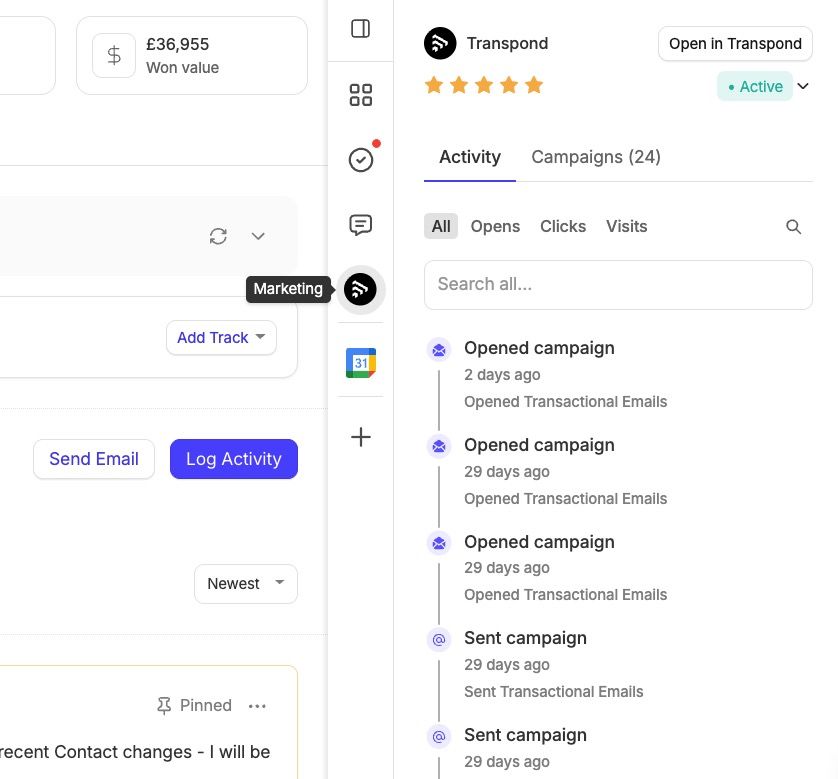Click the third rating star
This screenshot has width=838, height=779.
(x=484, y=85)
